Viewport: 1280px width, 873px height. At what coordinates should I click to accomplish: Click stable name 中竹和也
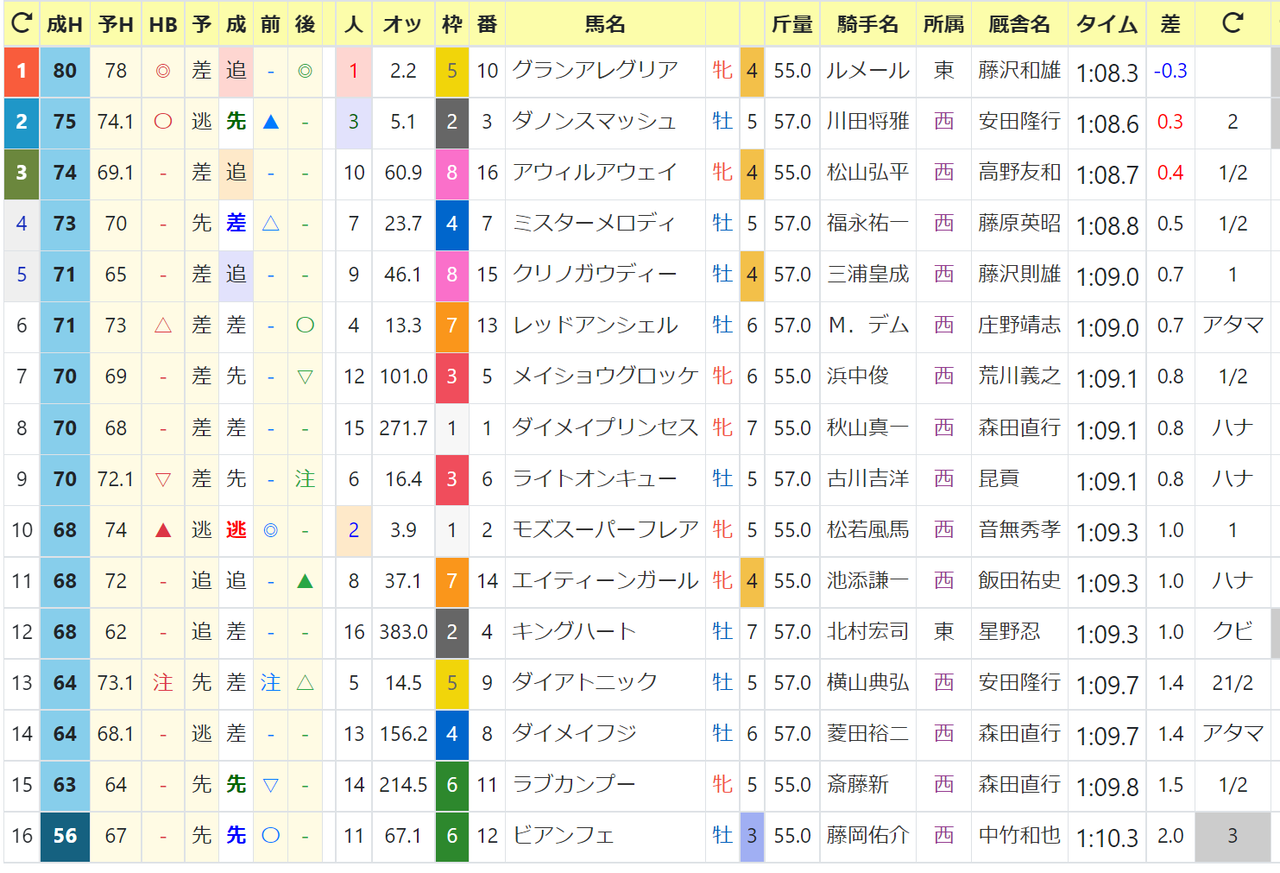(1019, 835)
